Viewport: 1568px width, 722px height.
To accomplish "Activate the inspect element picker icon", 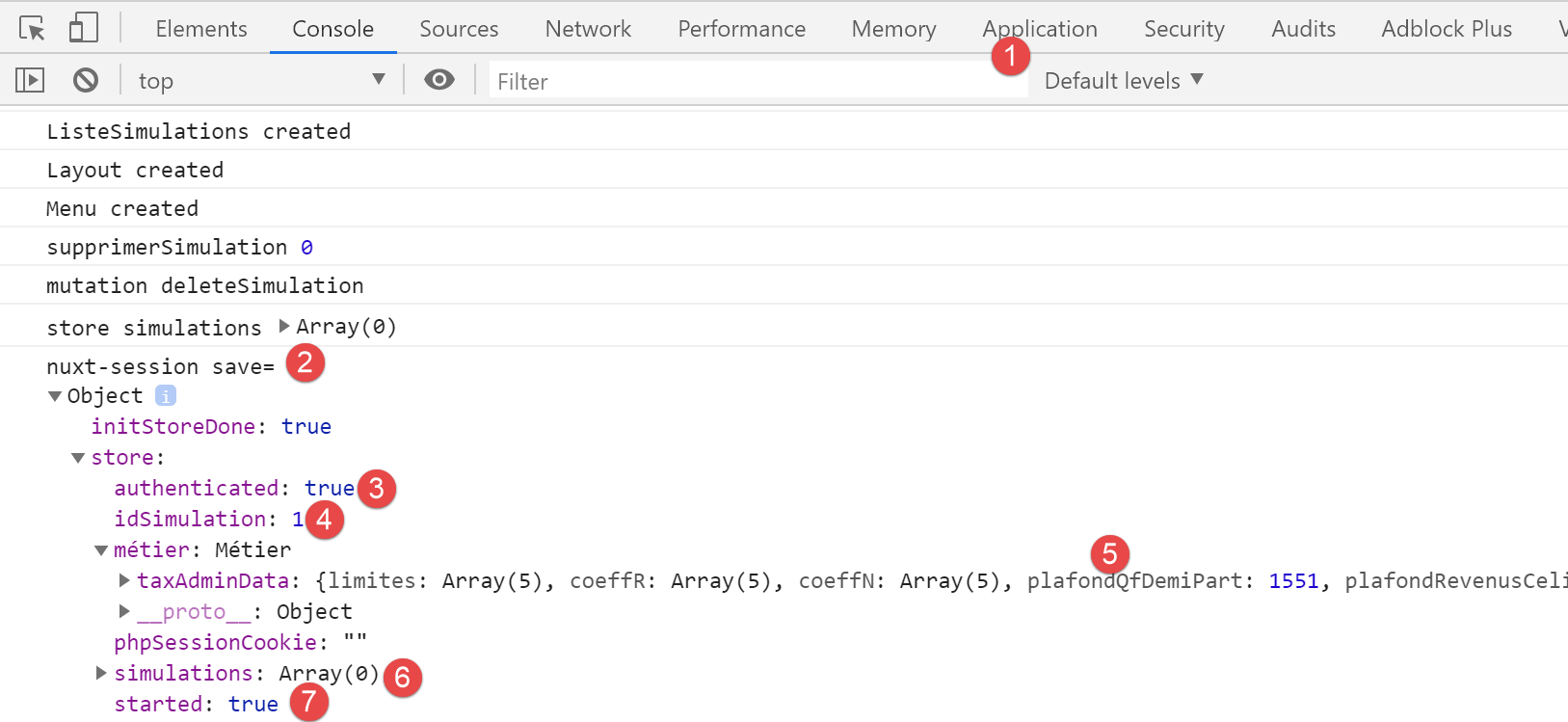I will point(32,29).
